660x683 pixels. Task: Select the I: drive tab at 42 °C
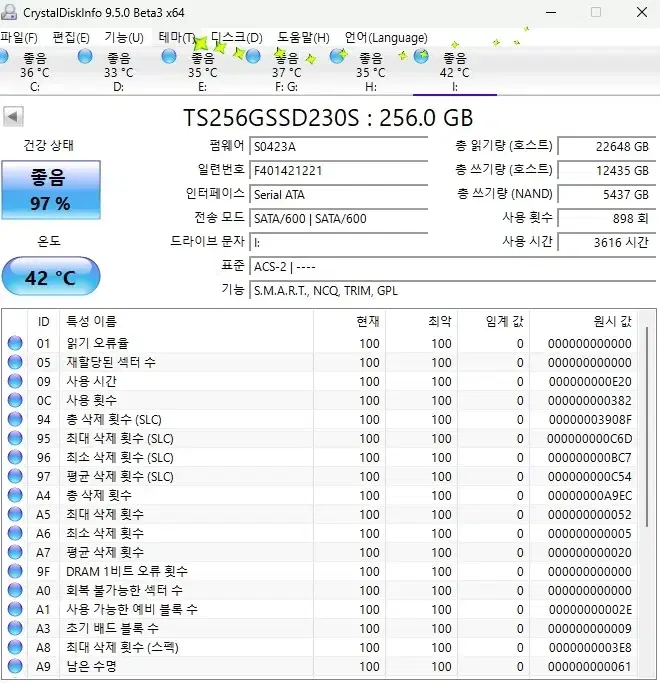tap(454, 71)
